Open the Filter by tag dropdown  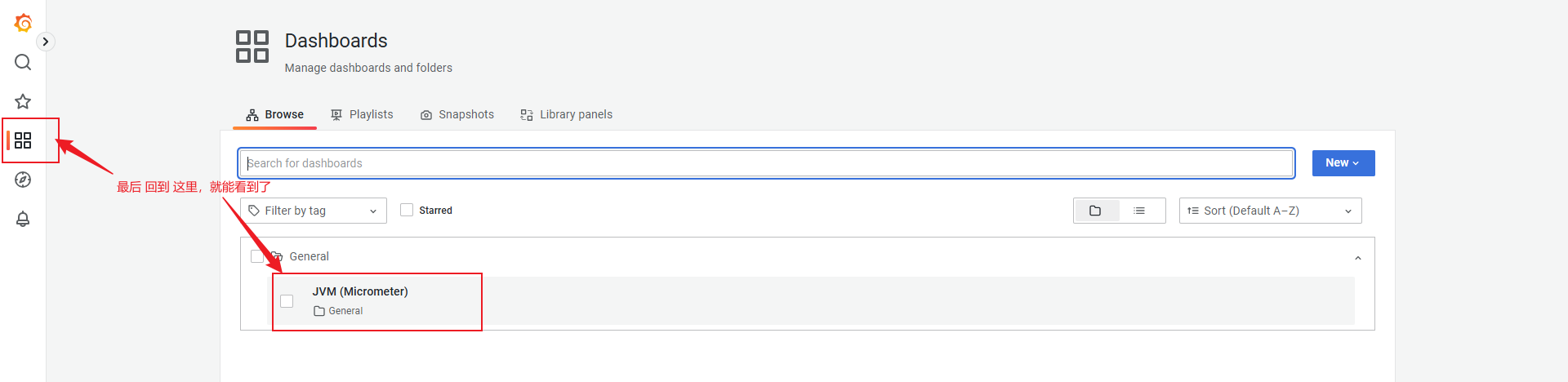tap(314, 211)
